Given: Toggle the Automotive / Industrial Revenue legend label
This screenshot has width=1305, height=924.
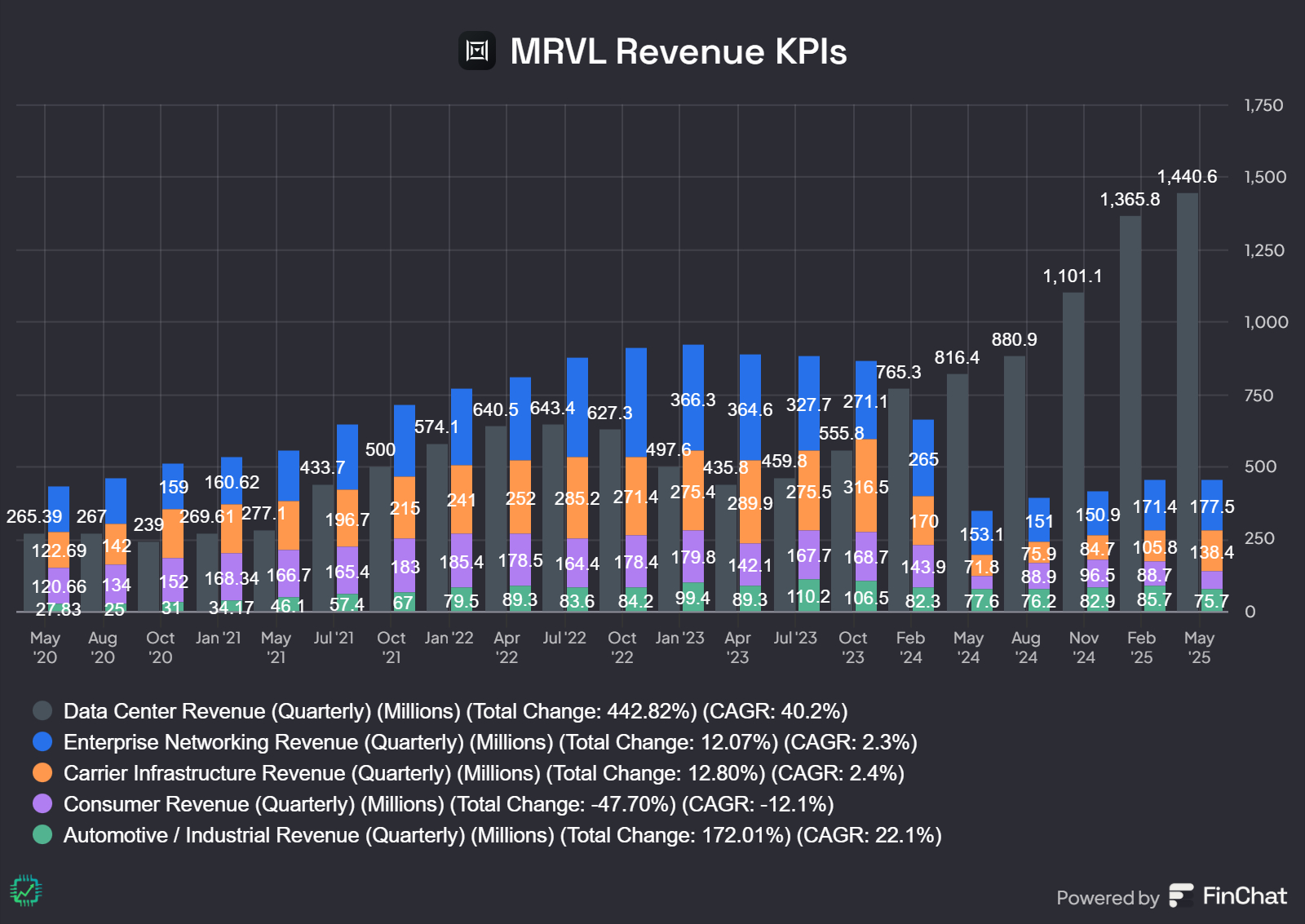Looking at the screenshot, I should [x=502, y=835].
